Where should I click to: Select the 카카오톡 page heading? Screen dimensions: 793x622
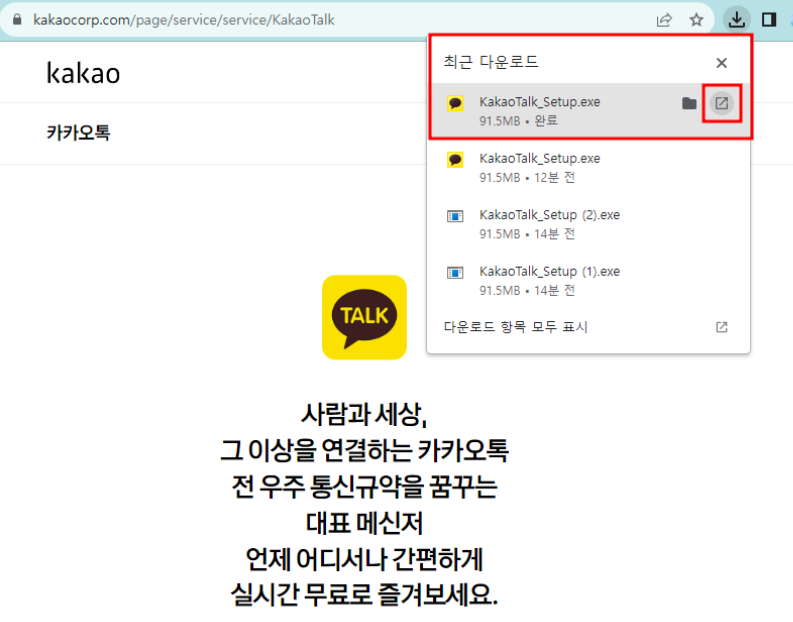(78, 133)
